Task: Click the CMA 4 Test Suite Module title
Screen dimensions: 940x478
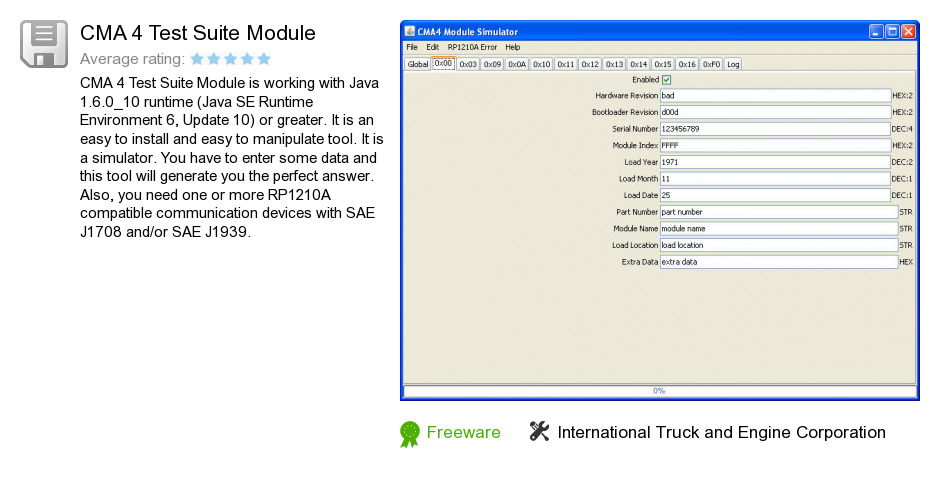Action: (198, 33)
